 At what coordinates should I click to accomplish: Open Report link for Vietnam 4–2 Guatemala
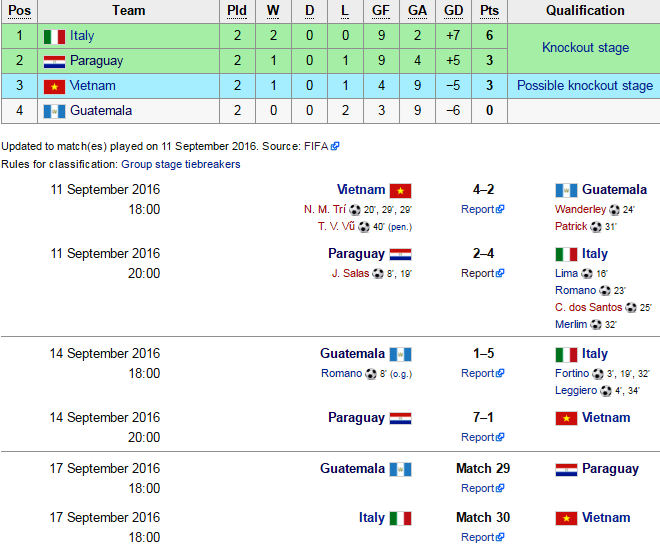pyautogui.click(x=482, y=209)
